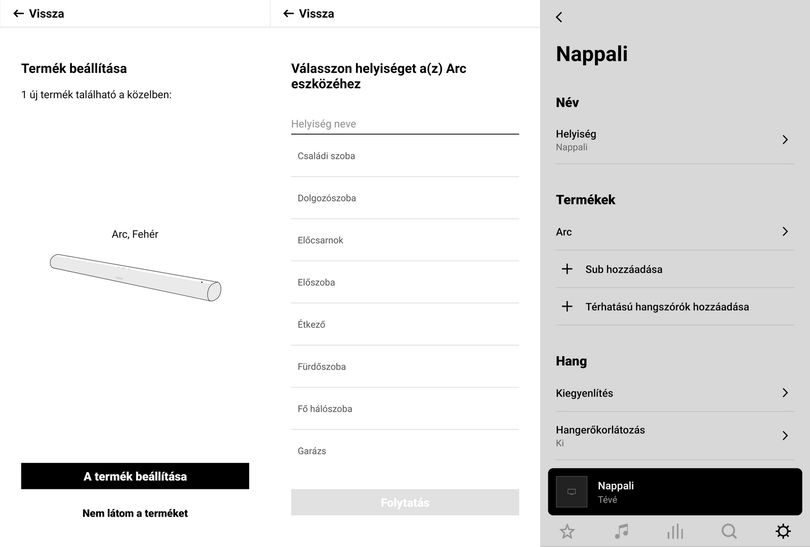Viewport: 810px width, 547px height.
Task: Open the favorites star tab
Action: coord(567,531)
